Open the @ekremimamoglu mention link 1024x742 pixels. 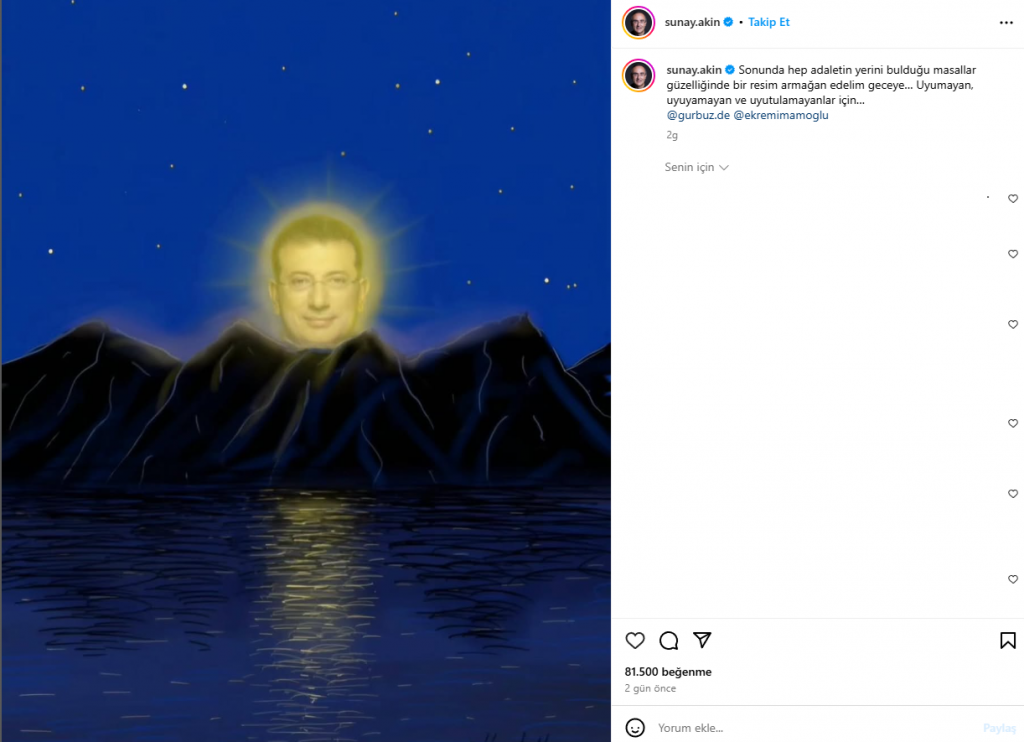pos(781,115)
